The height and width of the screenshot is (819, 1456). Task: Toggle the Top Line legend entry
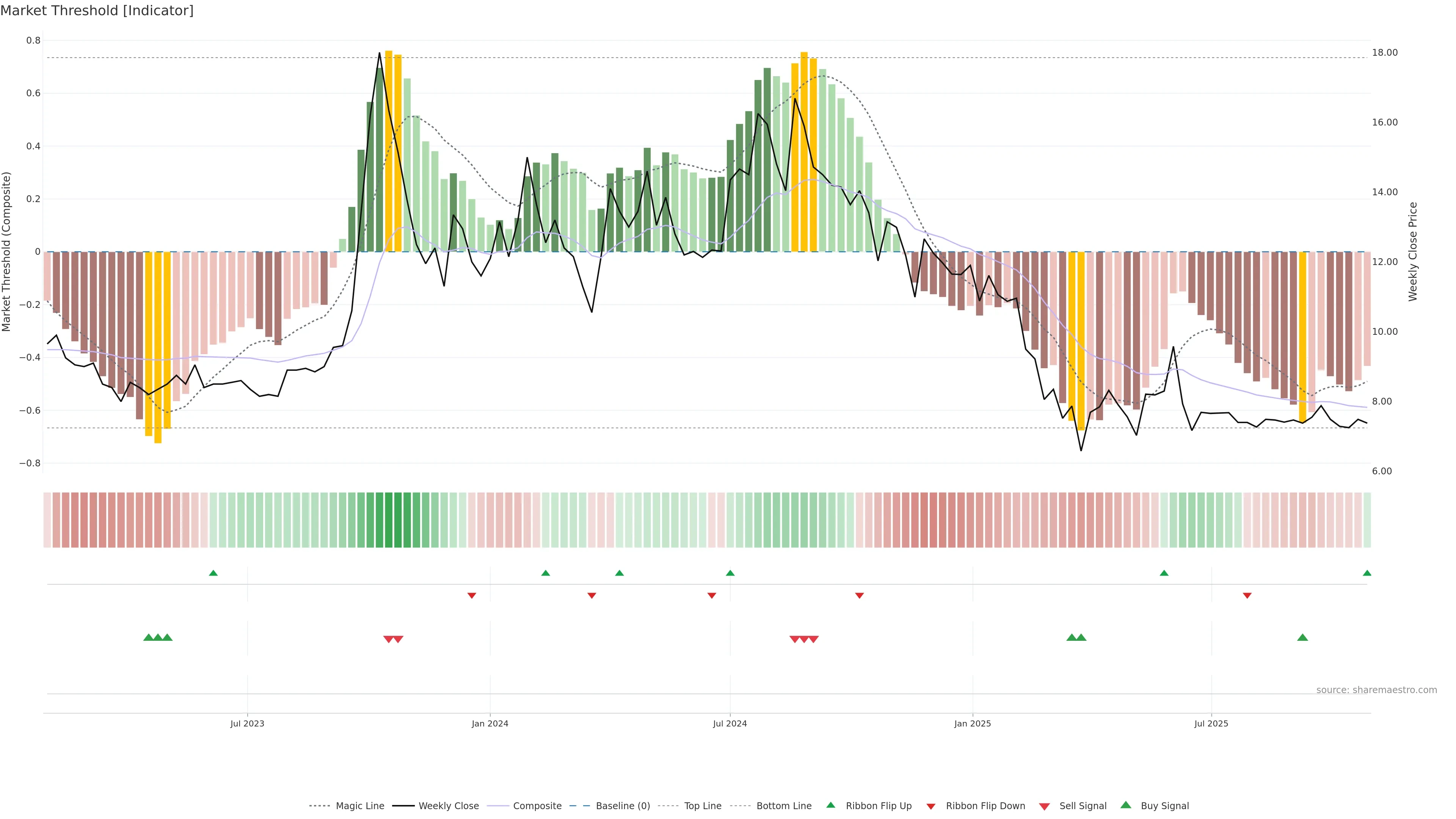coord(703,806)
